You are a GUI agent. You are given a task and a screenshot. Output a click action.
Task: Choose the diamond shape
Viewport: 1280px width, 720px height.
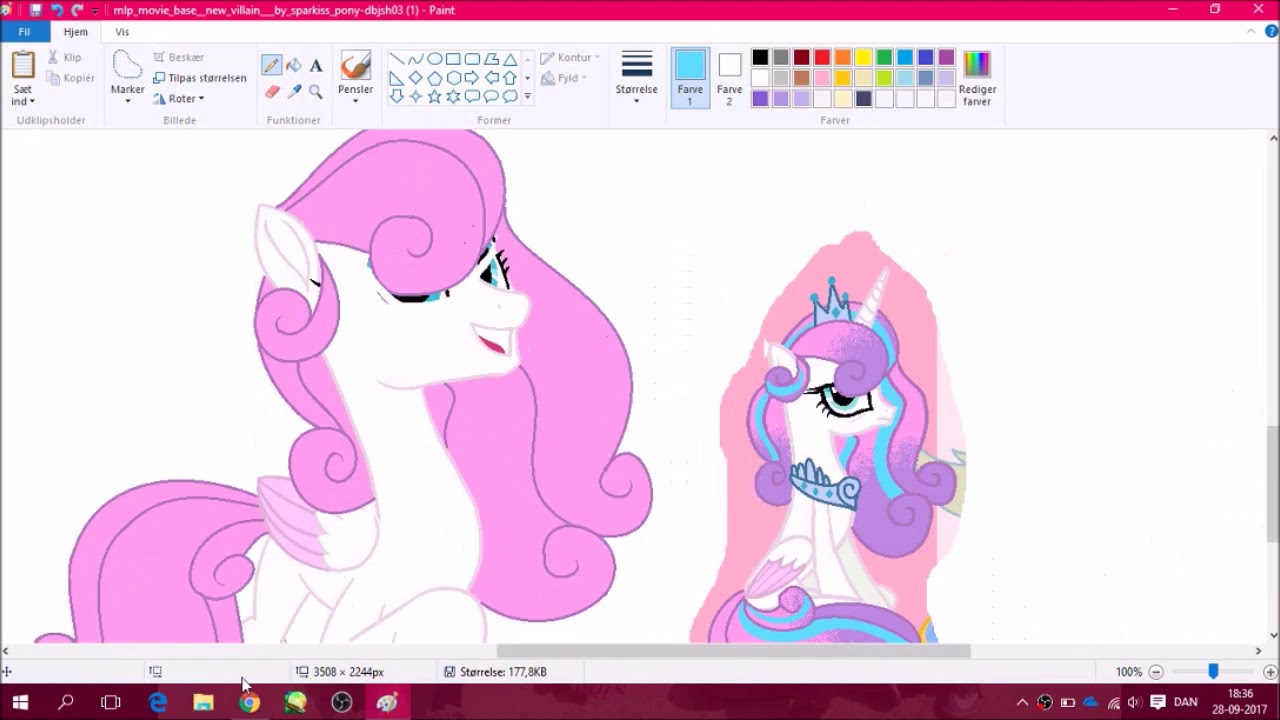click(x=415, y=78)
